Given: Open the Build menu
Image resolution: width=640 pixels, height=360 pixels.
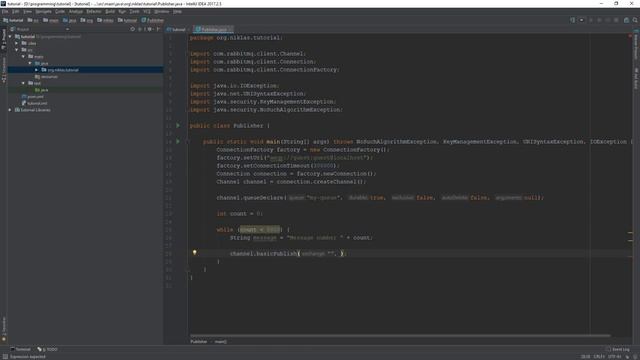Looking at the screenshot, I should (110, 11).
